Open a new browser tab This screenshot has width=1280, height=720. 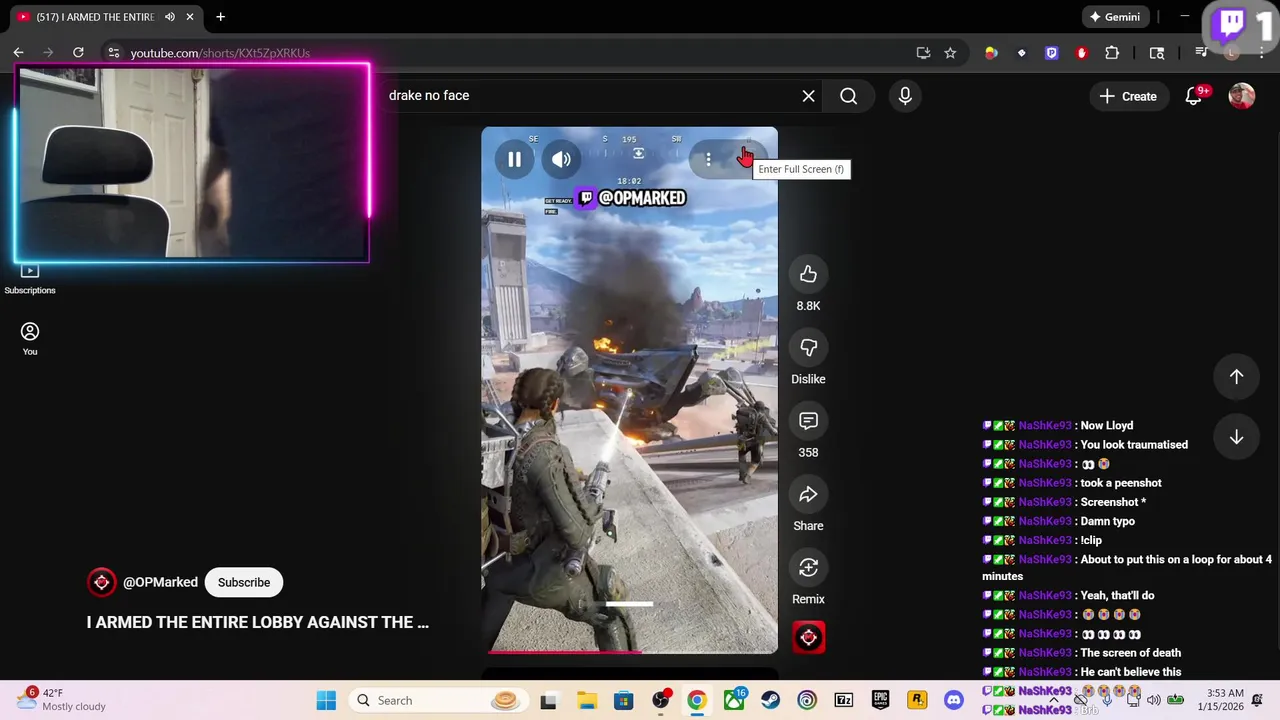220,17
